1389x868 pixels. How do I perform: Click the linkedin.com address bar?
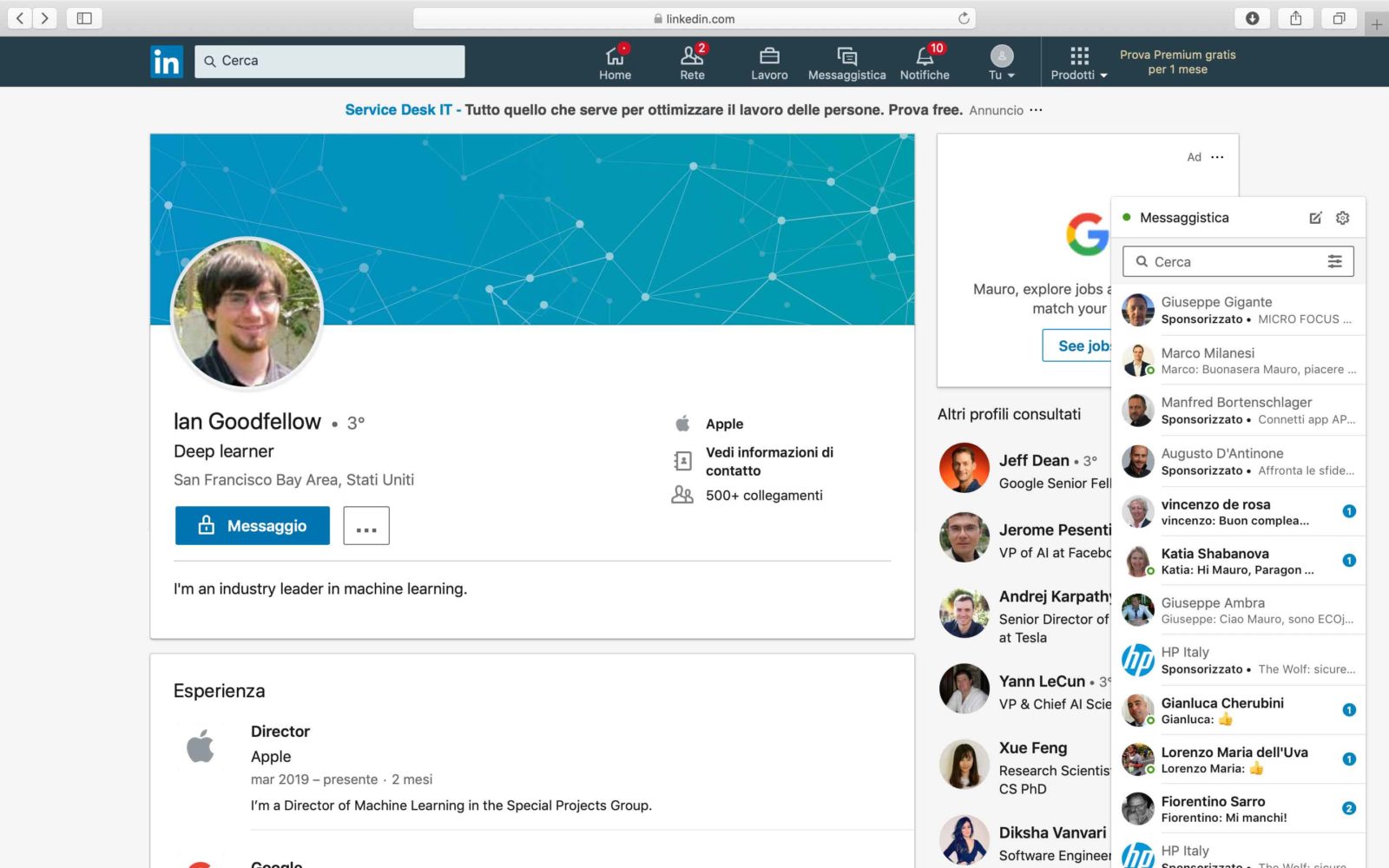(x=694, y=18)
